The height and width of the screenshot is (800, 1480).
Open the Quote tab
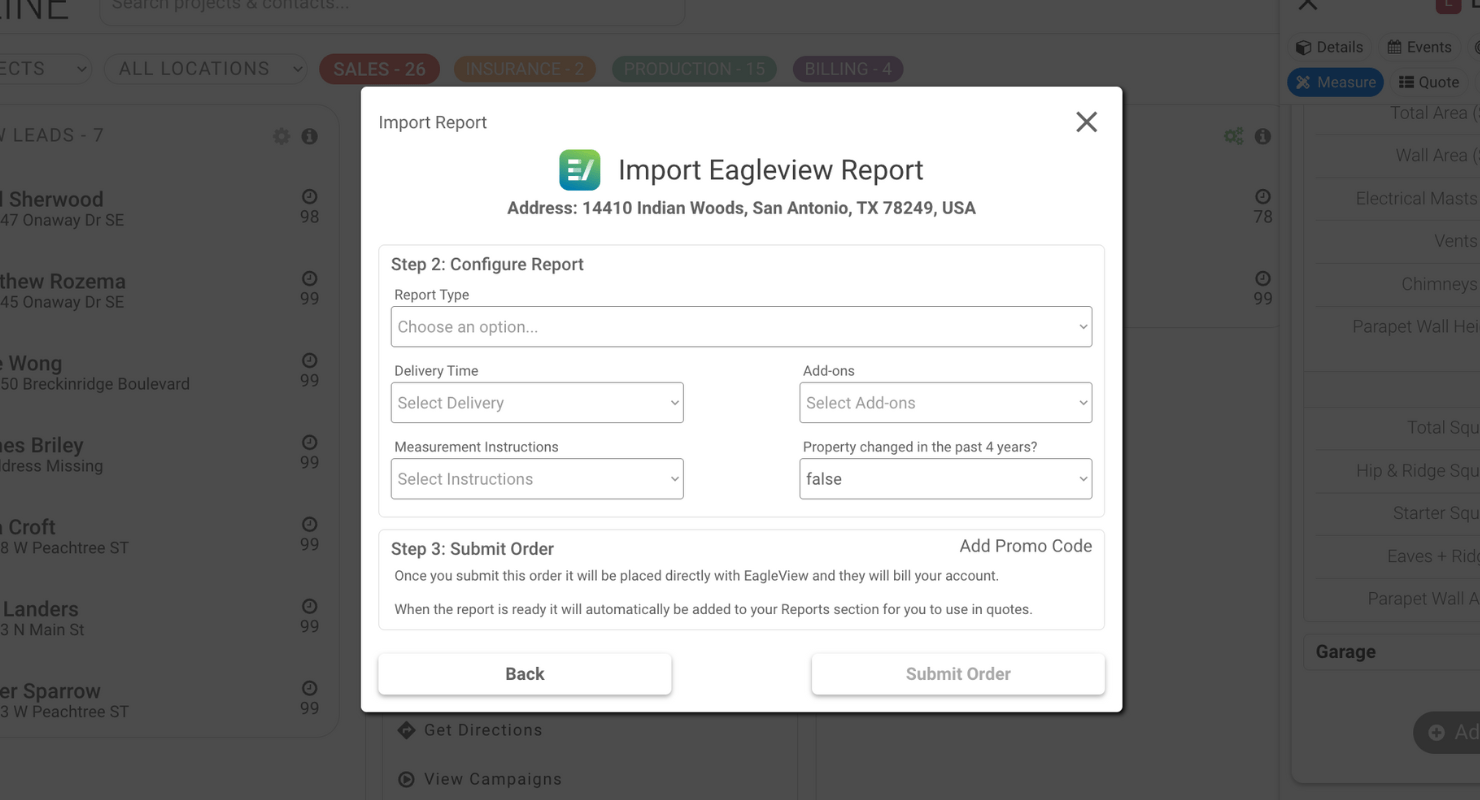[x=1428, y=82]
